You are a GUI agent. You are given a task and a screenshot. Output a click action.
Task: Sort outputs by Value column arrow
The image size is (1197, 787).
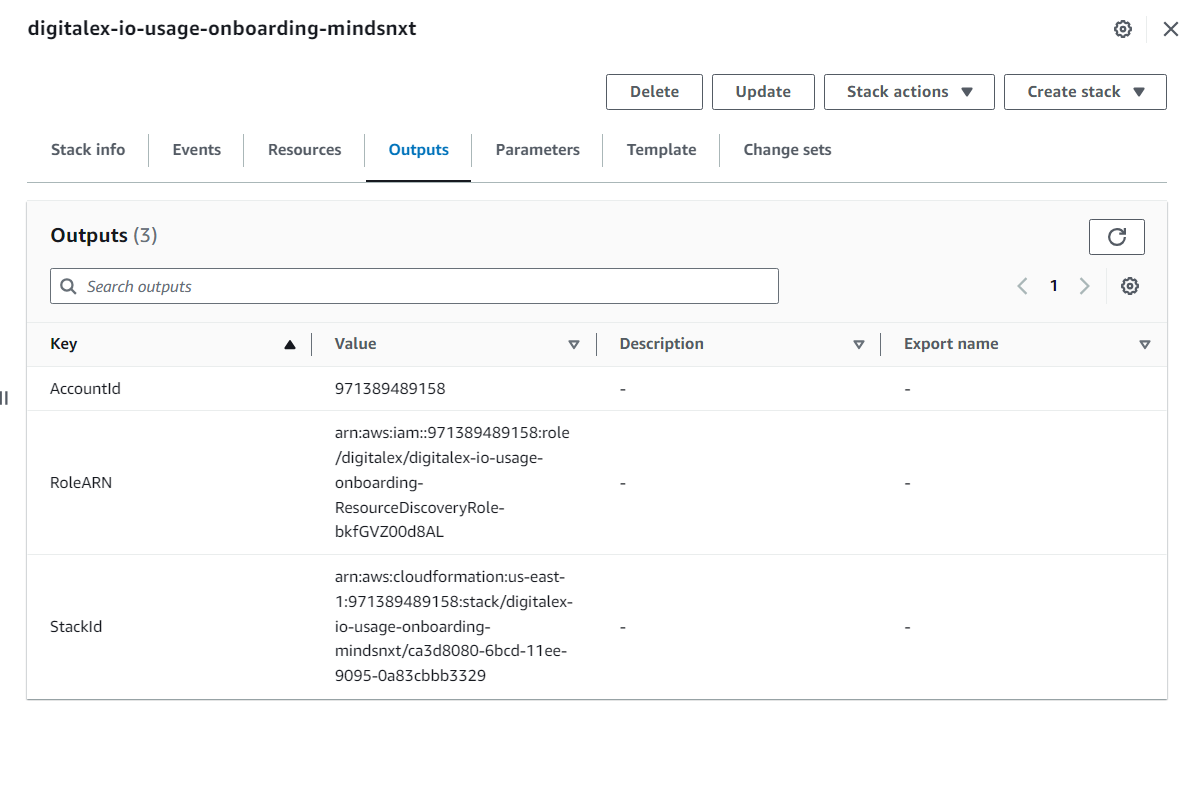(574, 344)
